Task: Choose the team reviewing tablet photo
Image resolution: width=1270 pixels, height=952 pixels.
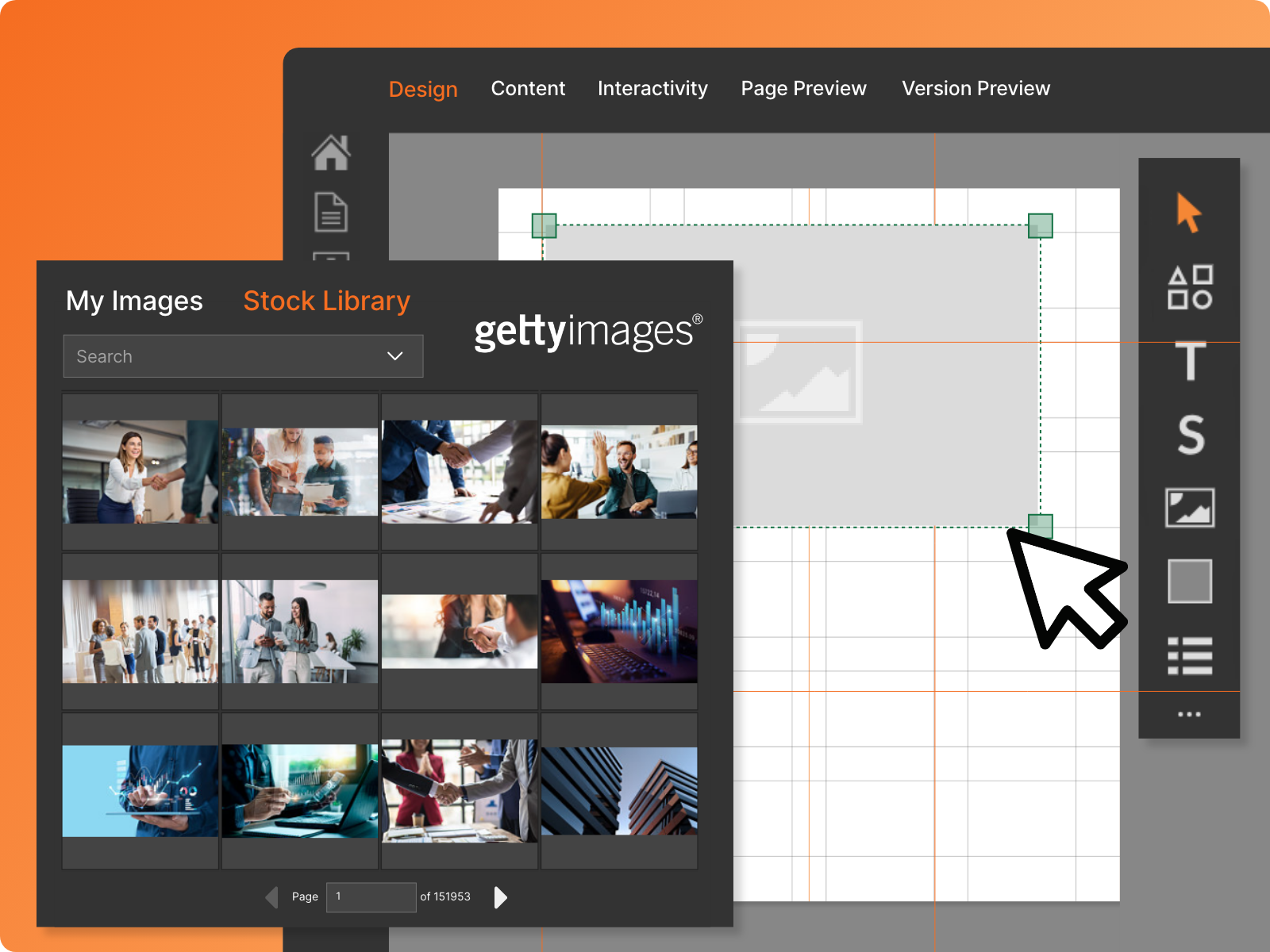Action: click(300, 472)
